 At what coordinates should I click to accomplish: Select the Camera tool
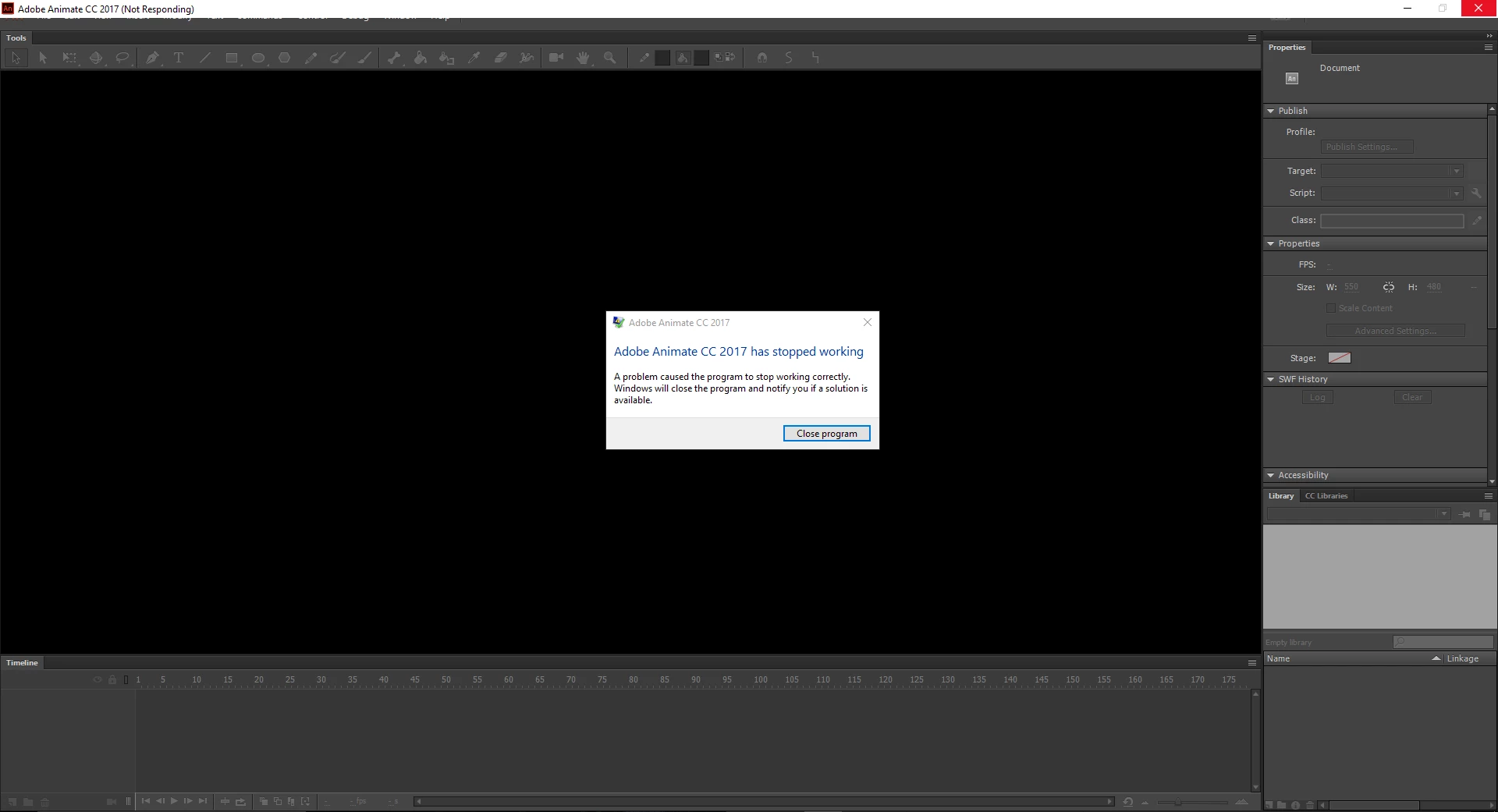click(556, 58)
